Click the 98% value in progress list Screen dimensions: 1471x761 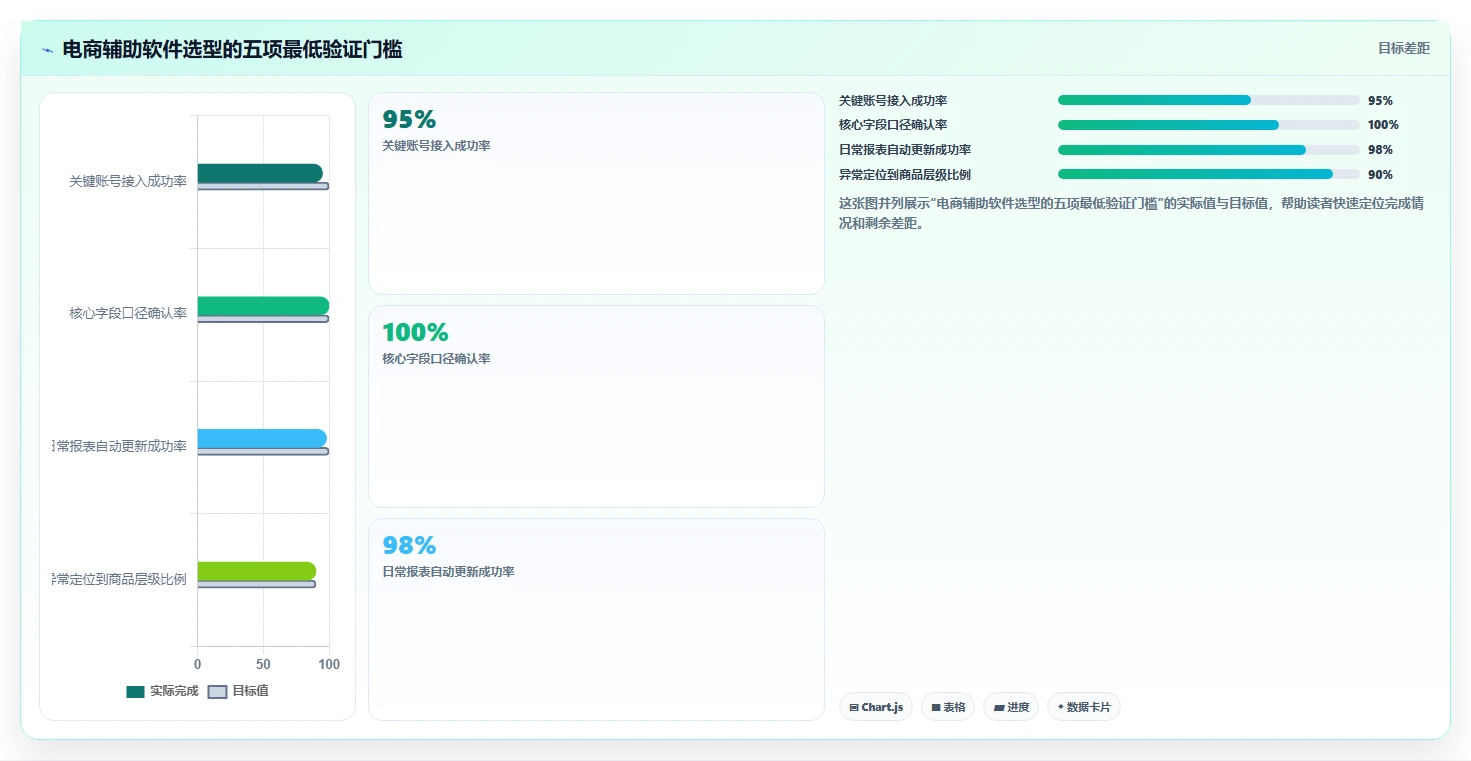click(x=1380, y=150)
